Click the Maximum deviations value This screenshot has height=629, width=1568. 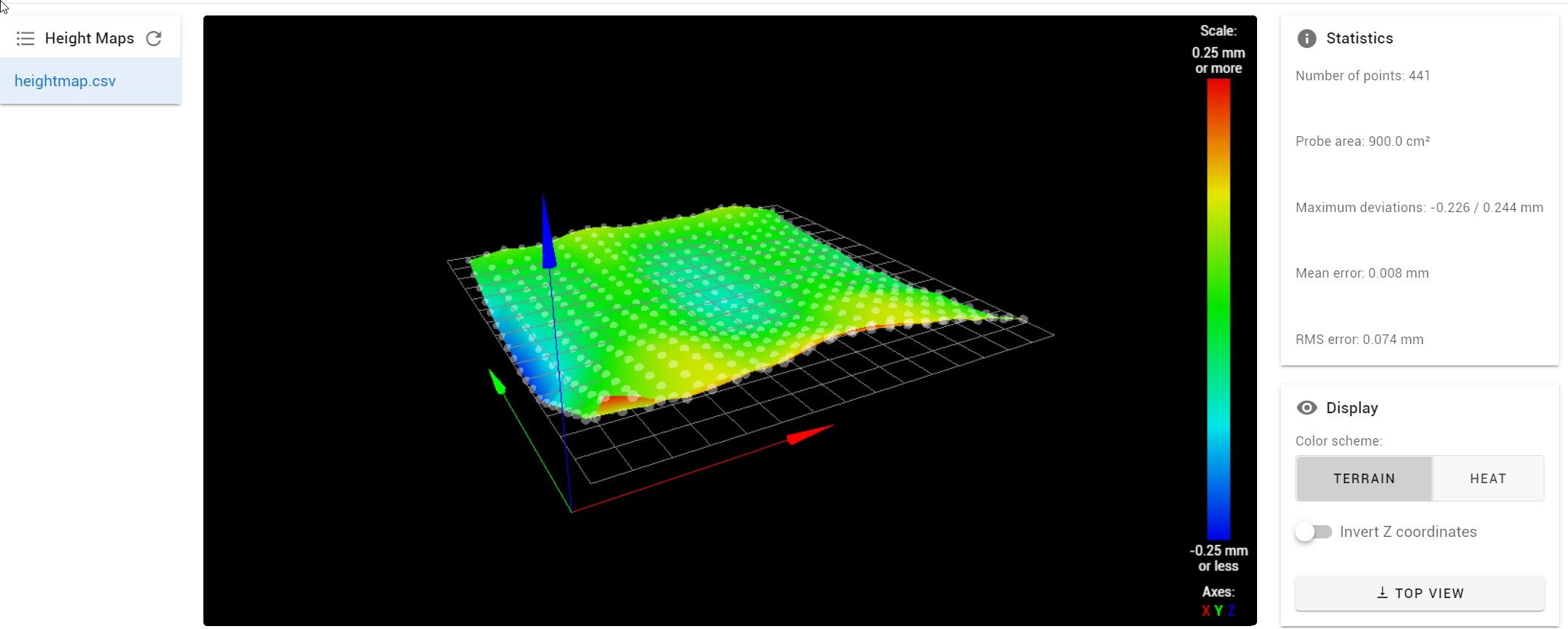click(x=1487, y=208)
